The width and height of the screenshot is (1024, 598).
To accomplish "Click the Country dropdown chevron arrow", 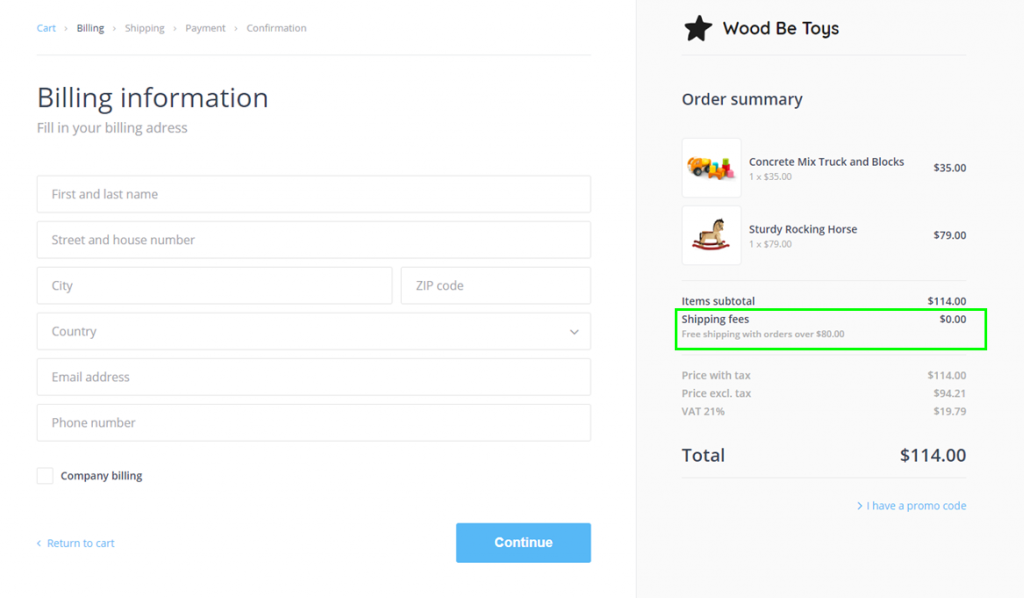I will (574, 332).
